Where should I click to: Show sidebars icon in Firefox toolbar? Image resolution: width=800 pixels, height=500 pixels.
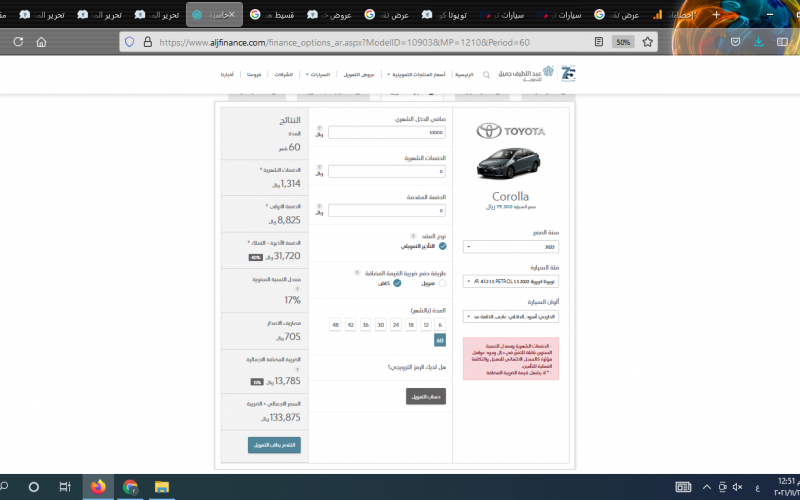[x=782, y=42]
